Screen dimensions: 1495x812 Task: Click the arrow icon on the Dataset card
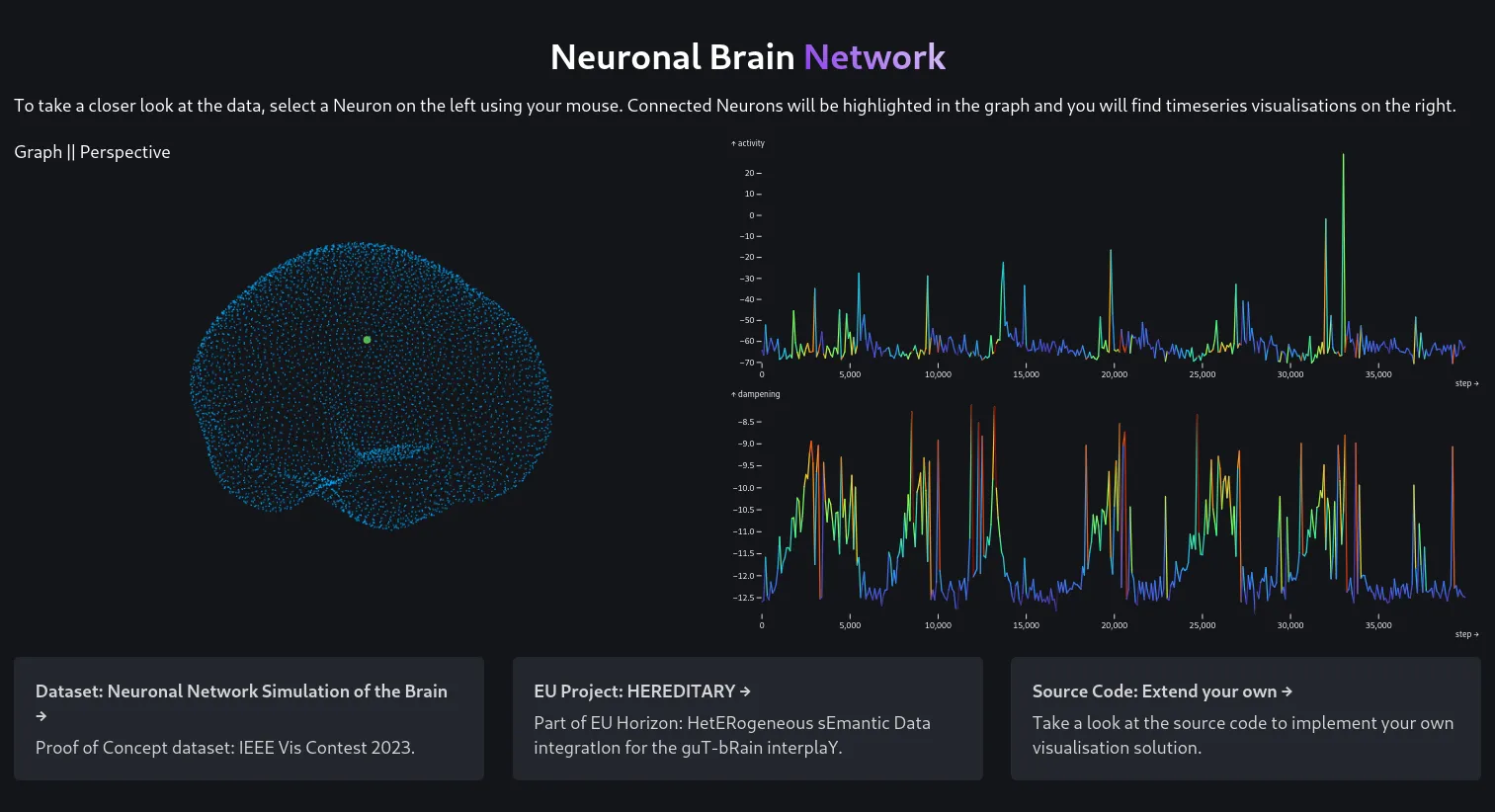click(41, 716)
